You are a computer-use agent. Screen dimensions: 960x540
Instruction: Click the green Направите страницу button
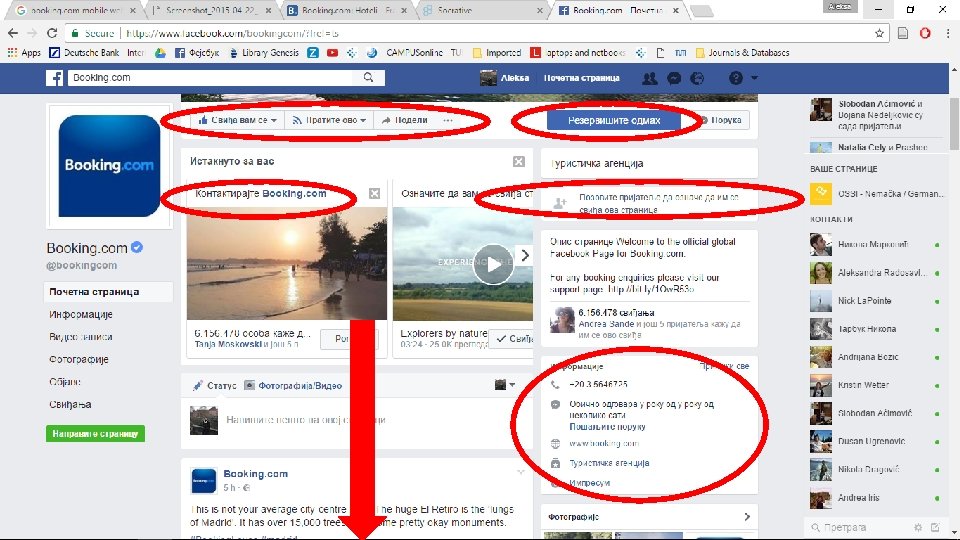pyautogui.click(x=96, y=433)
